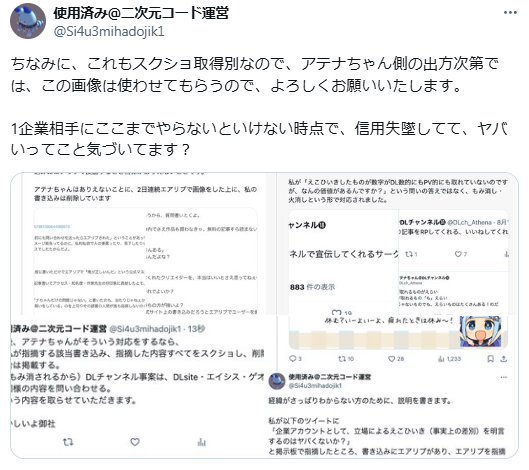Click the analytics bar chart icon bottom-left

coord(202,442)
